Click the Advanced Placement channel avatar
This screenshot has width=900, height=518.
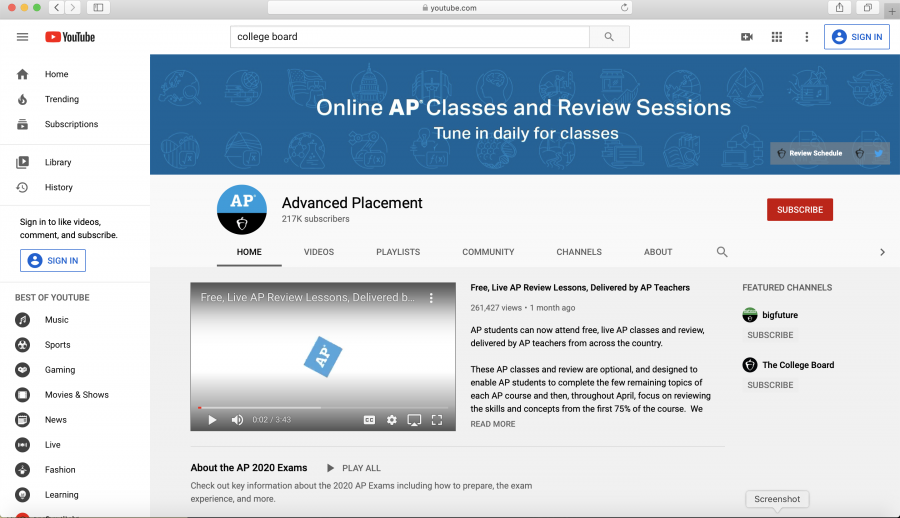tap(242, 210)
